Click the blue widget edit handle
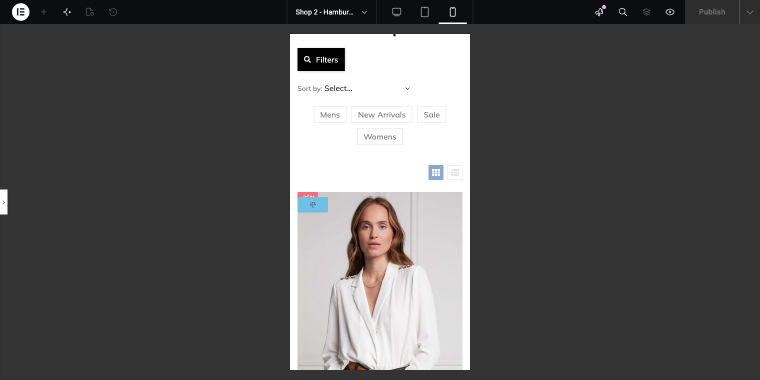The image size is (760, 380). coord(313,205)
